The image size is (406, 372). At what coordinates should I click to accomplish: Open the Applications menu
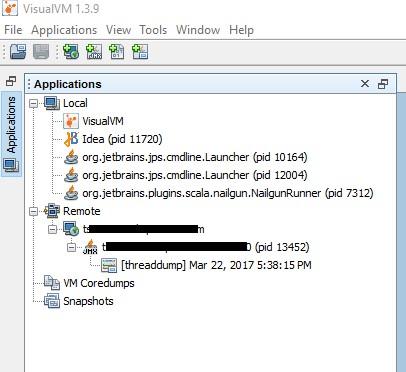pyautogui.click(x=64, y=30)
